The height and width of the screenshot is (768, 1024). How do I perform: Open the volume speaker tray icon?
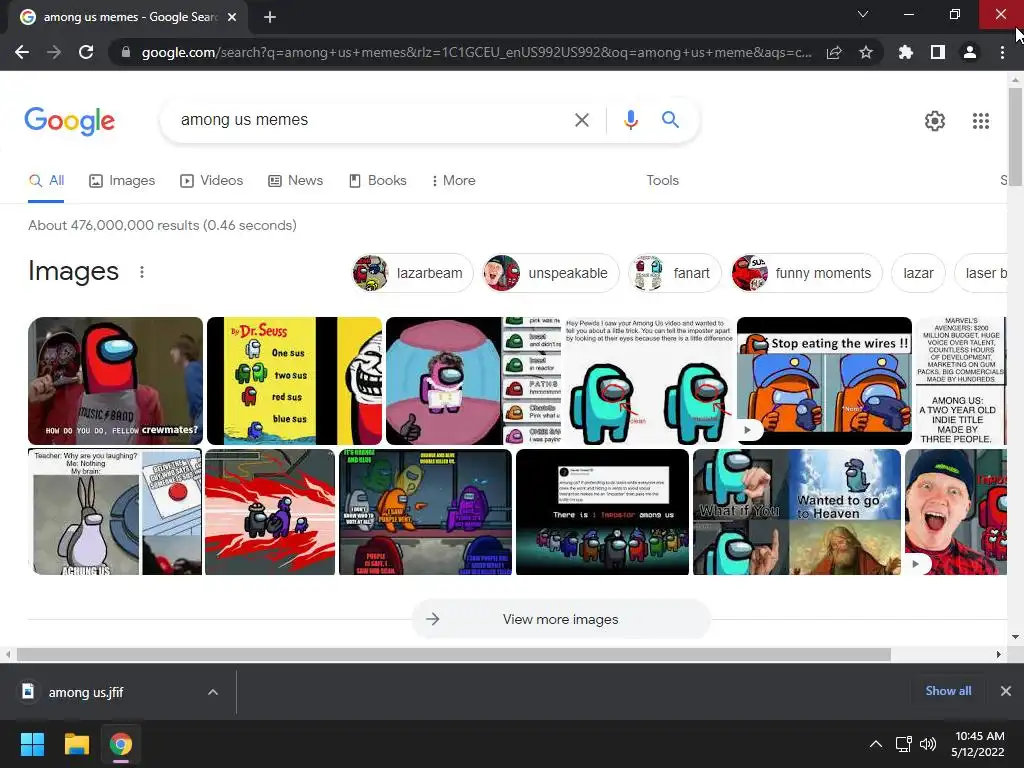pos(927,744)
